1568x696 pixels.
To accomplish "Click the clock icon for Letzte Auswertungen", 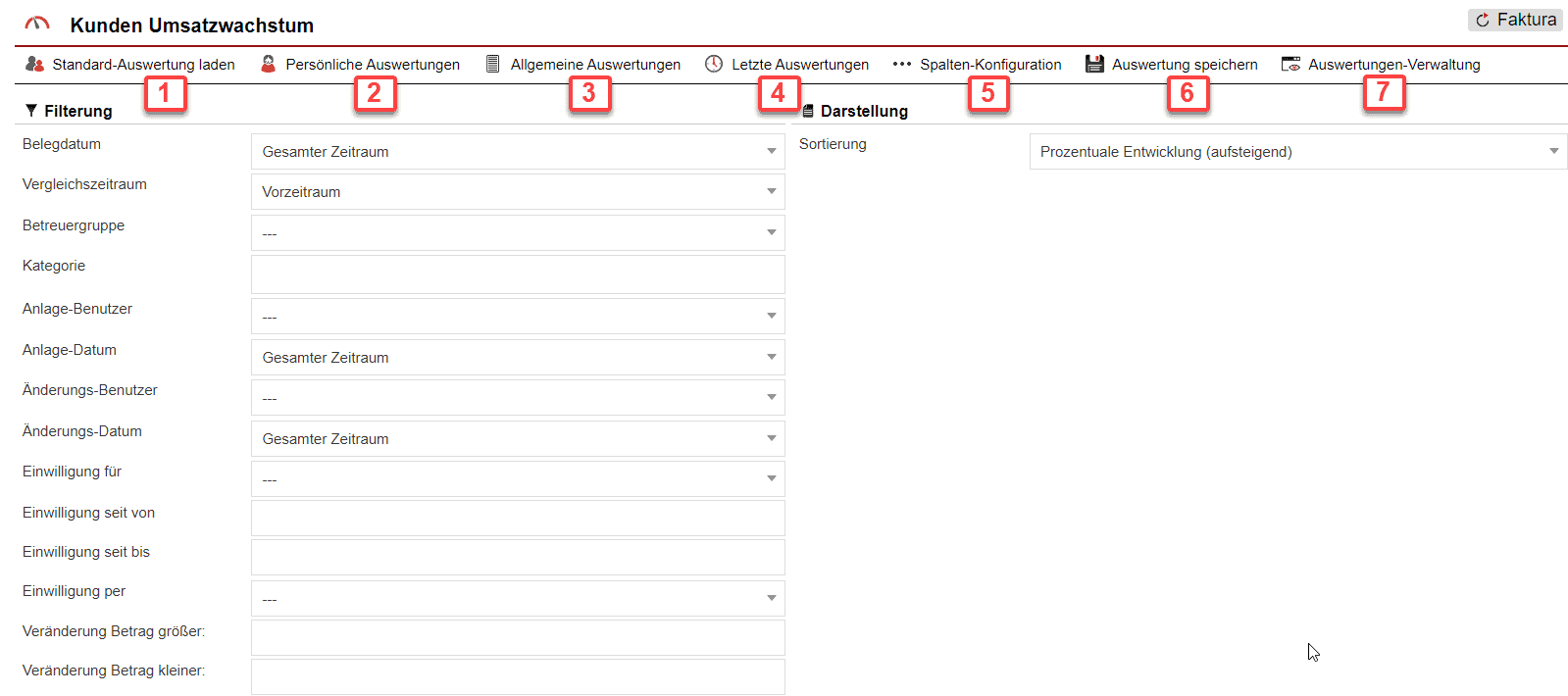I will click(714, 65).
